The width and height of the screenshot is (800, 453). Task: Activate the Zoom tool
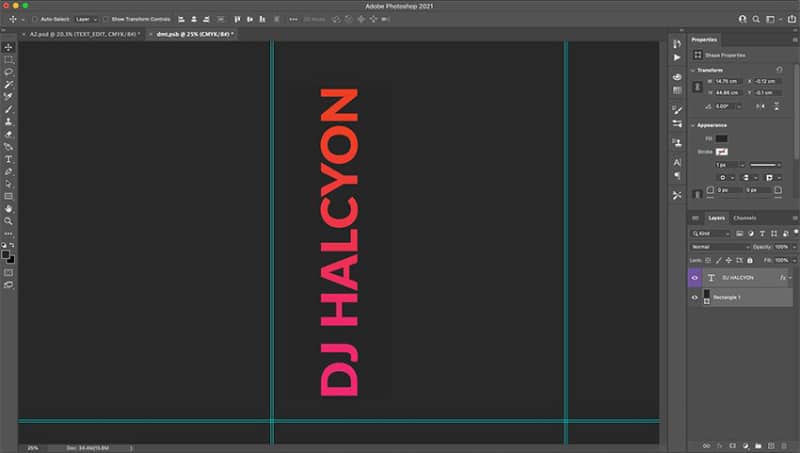point(9,221)
